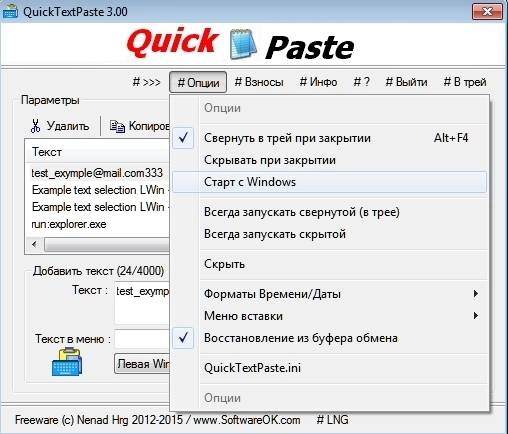Enable Всегда запускать скрытой option

(329, 234)
